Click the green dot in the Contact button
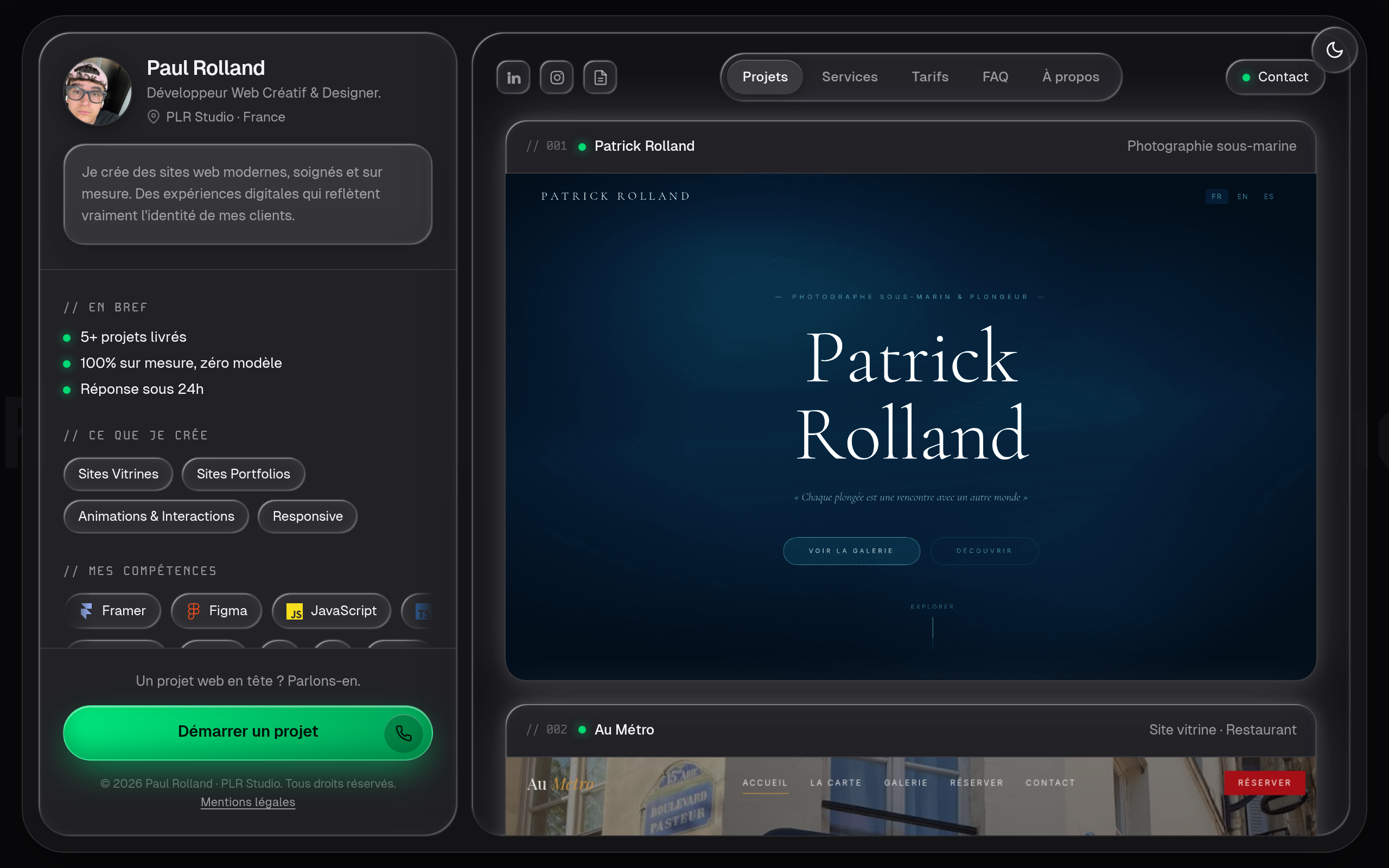1389x868 pixels. tap(1246, 78)
